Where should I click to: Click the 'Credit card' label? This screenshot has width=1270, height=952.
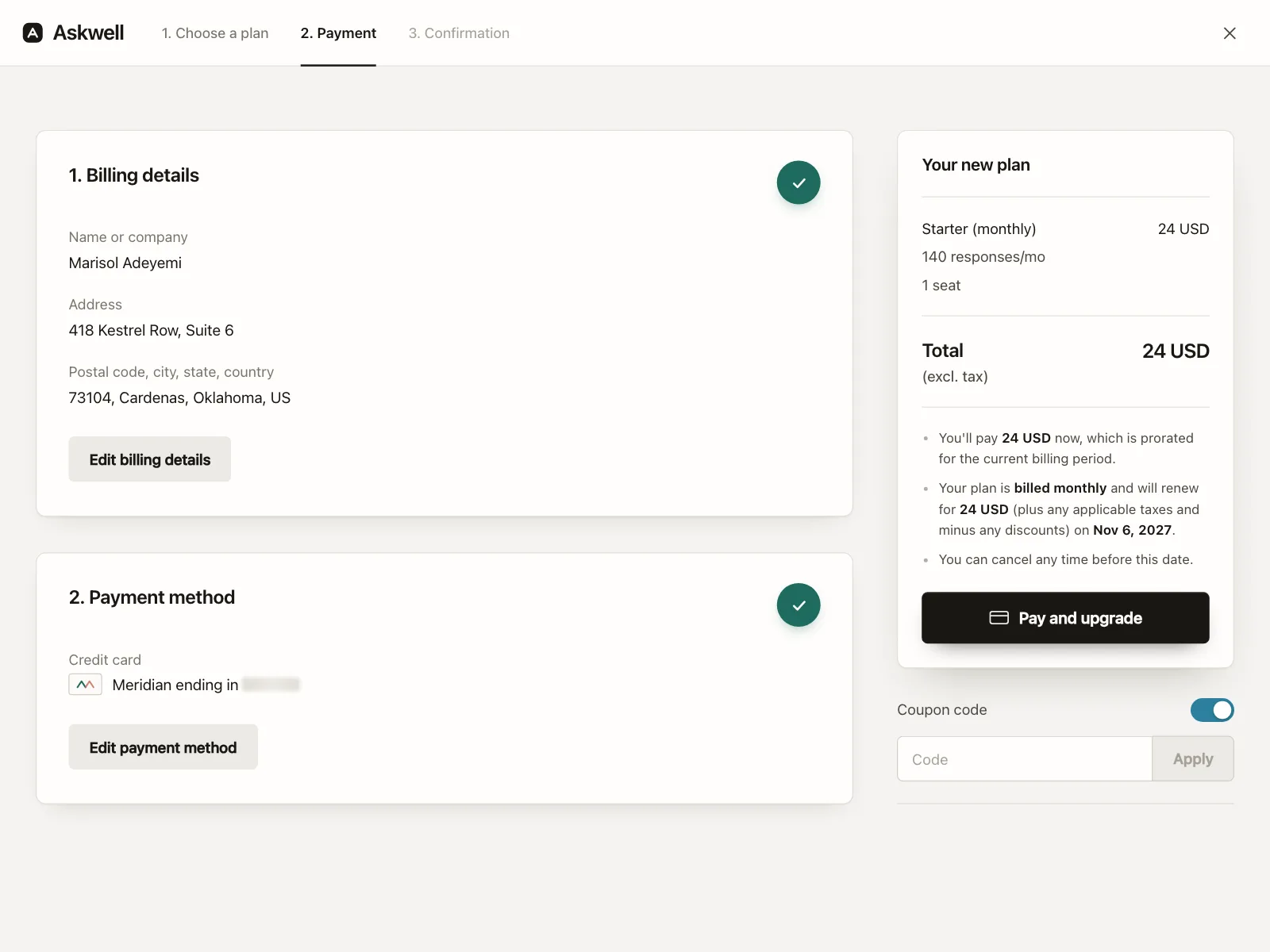[x=105, y=660]
